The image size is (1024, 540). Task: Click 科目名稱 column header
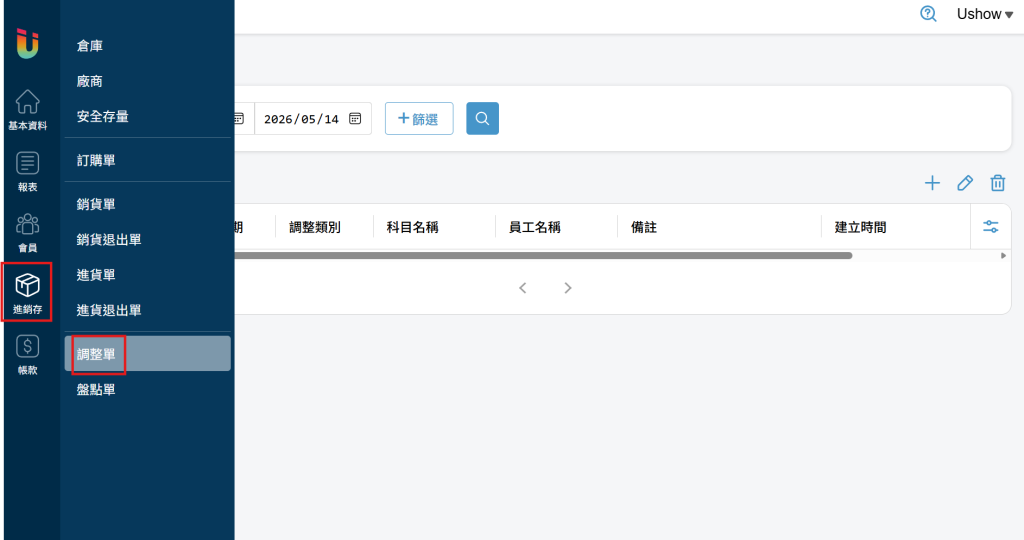[412, 227]
